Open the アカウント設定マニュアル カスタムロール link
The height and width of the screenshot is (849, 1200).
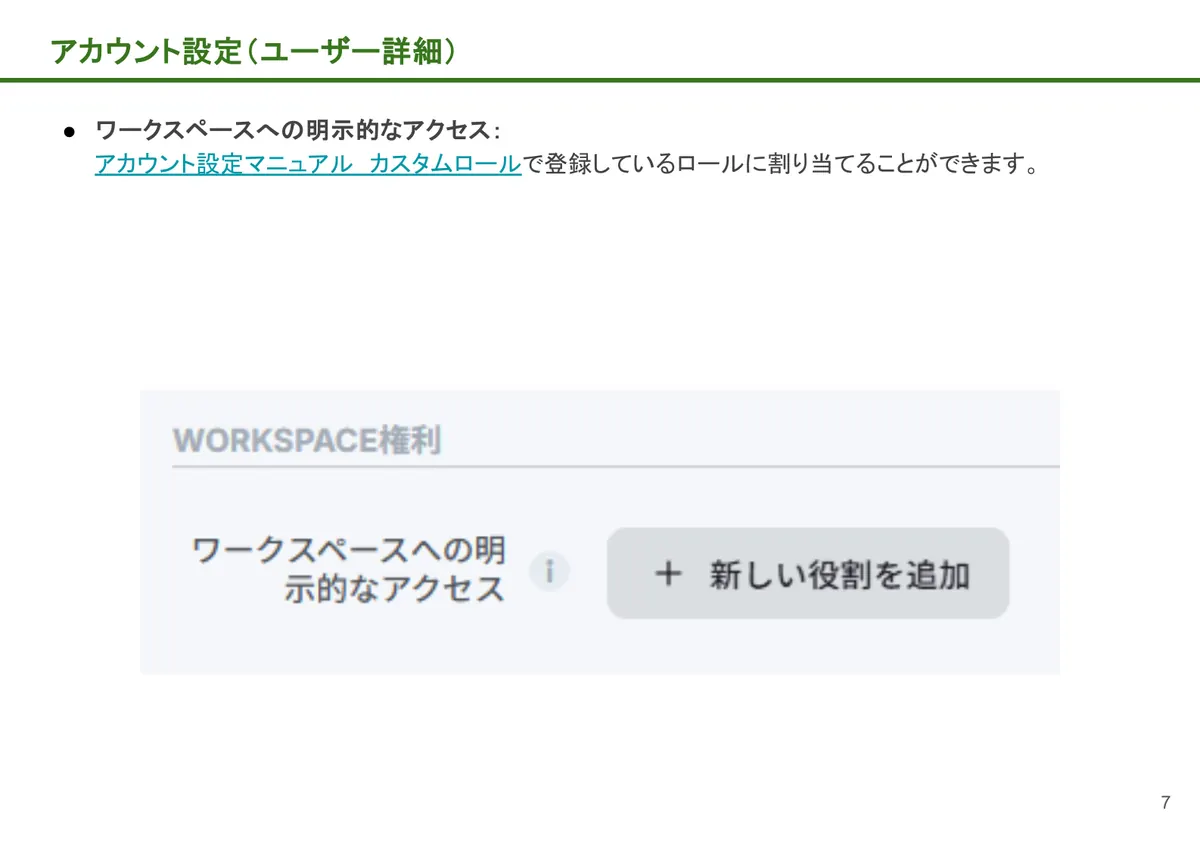(308, 164)
